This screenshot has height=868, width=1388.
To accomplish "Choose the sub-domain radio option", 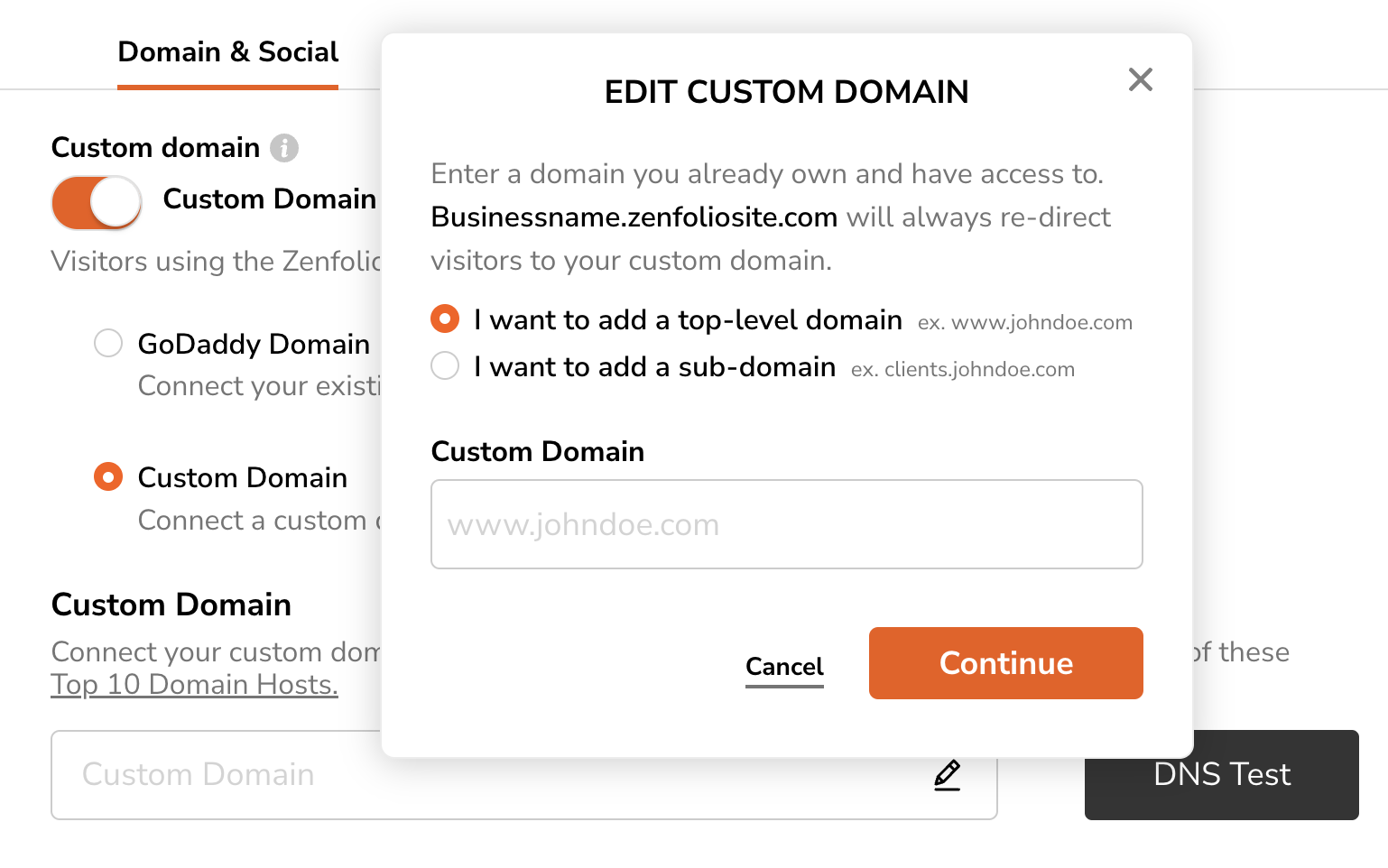I will coord(445,366).
